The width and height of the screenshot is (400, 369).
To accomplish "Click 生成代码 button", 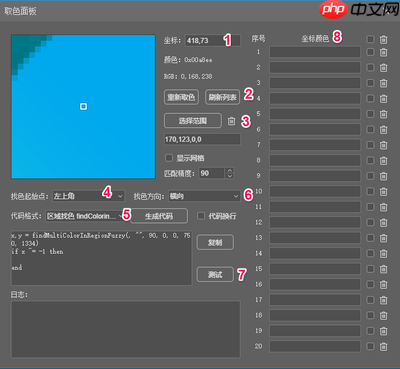I will click(159, 216).
